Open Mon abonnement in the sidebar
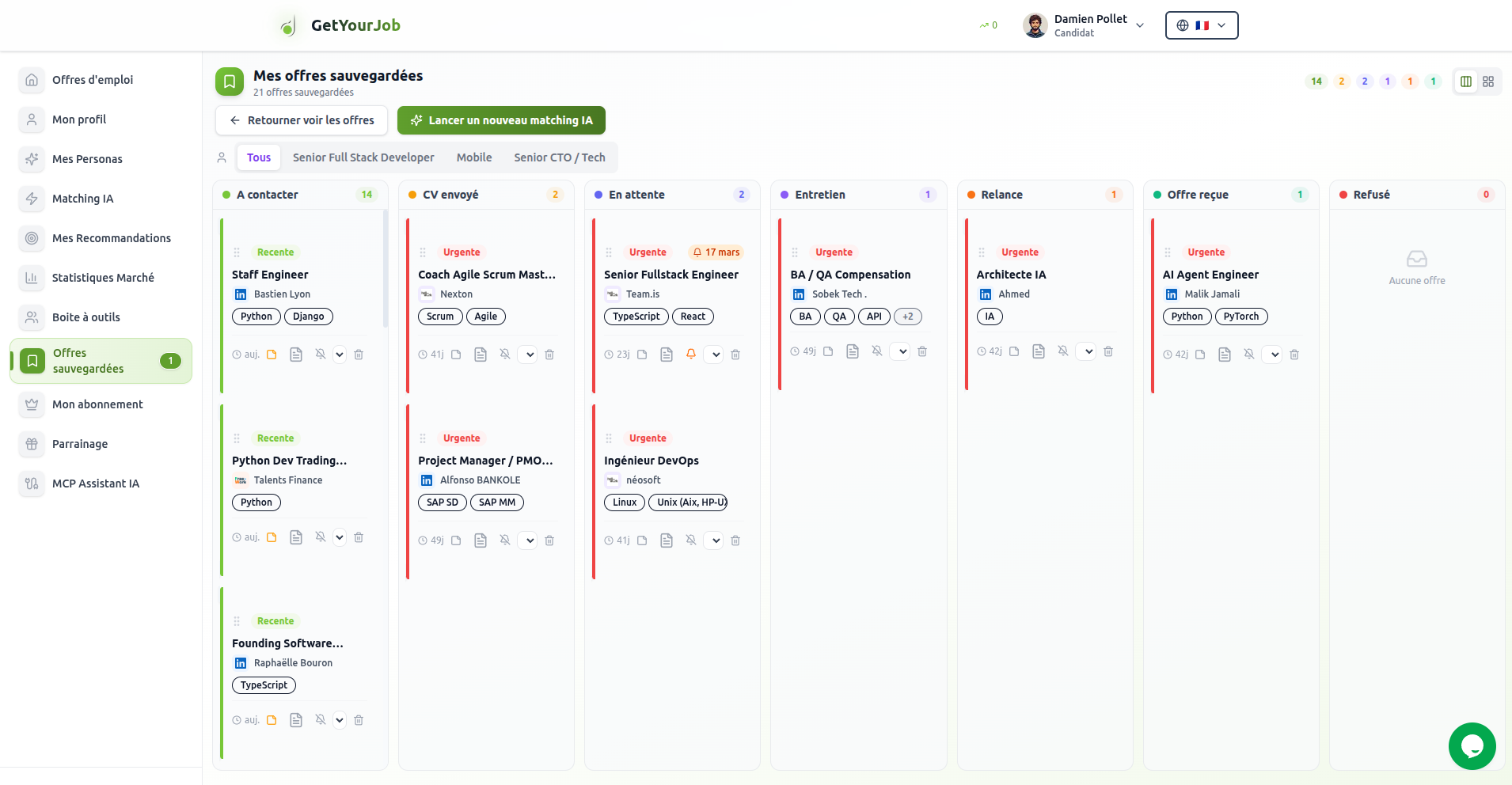The height and width of the screenshot is (785, 1512). [101, 404]
